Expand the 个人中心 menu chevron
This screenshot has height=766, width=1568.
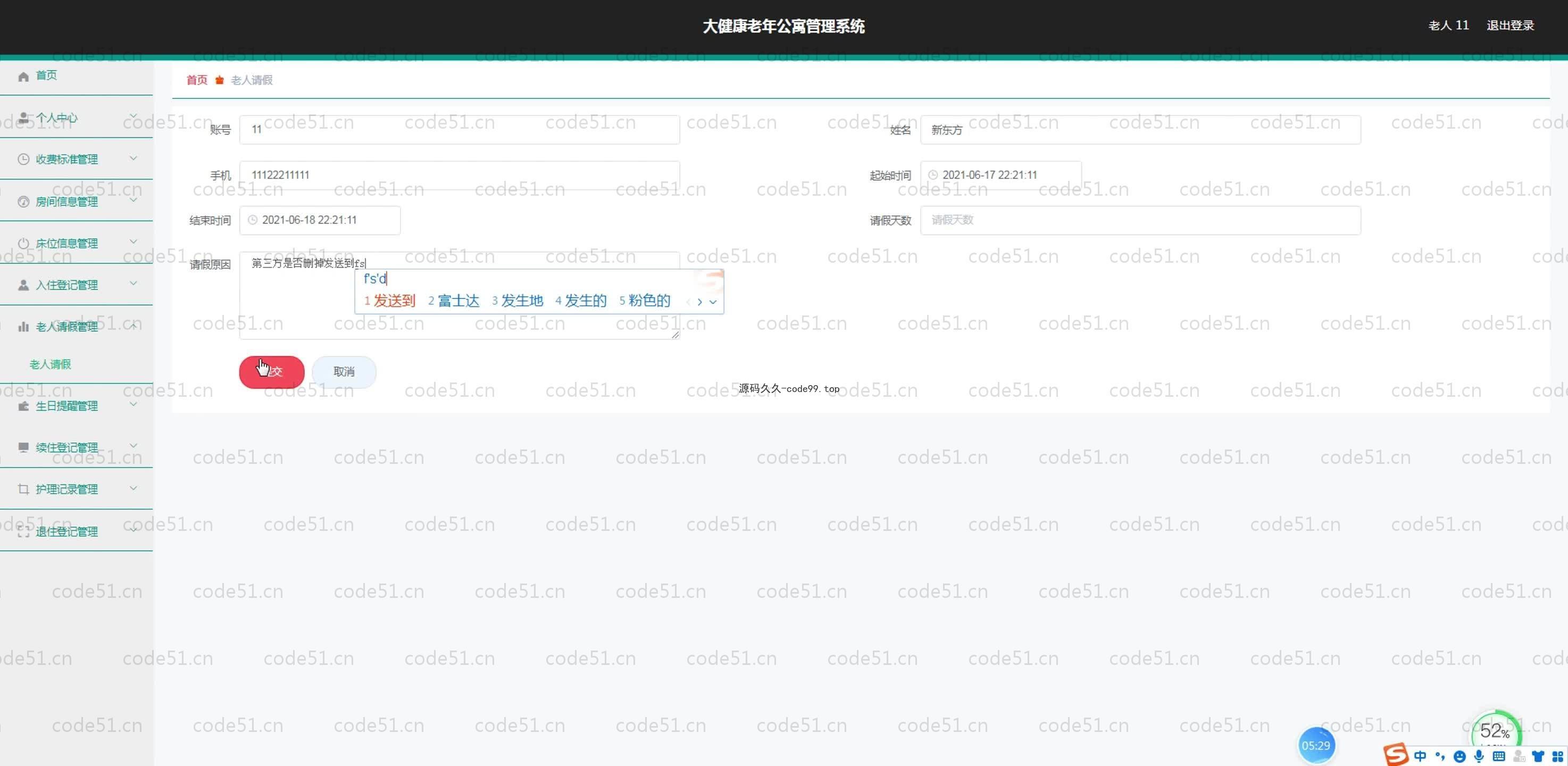[132, 115]
